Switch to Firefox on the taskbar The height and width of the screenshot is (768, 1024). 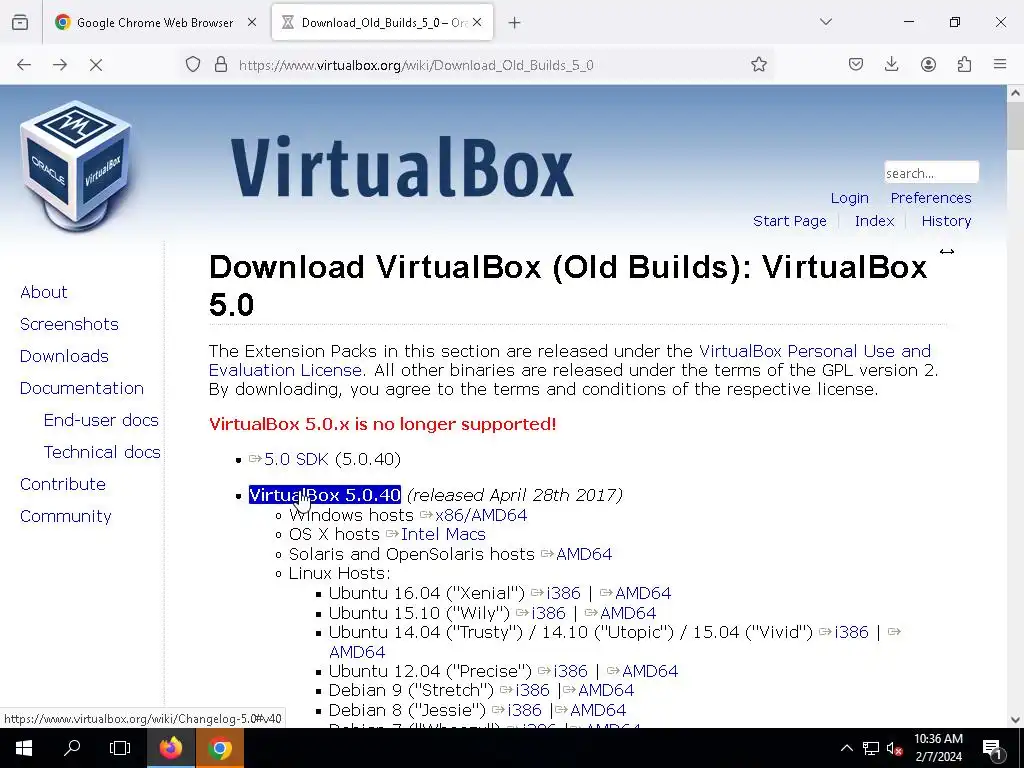(170, 748)
